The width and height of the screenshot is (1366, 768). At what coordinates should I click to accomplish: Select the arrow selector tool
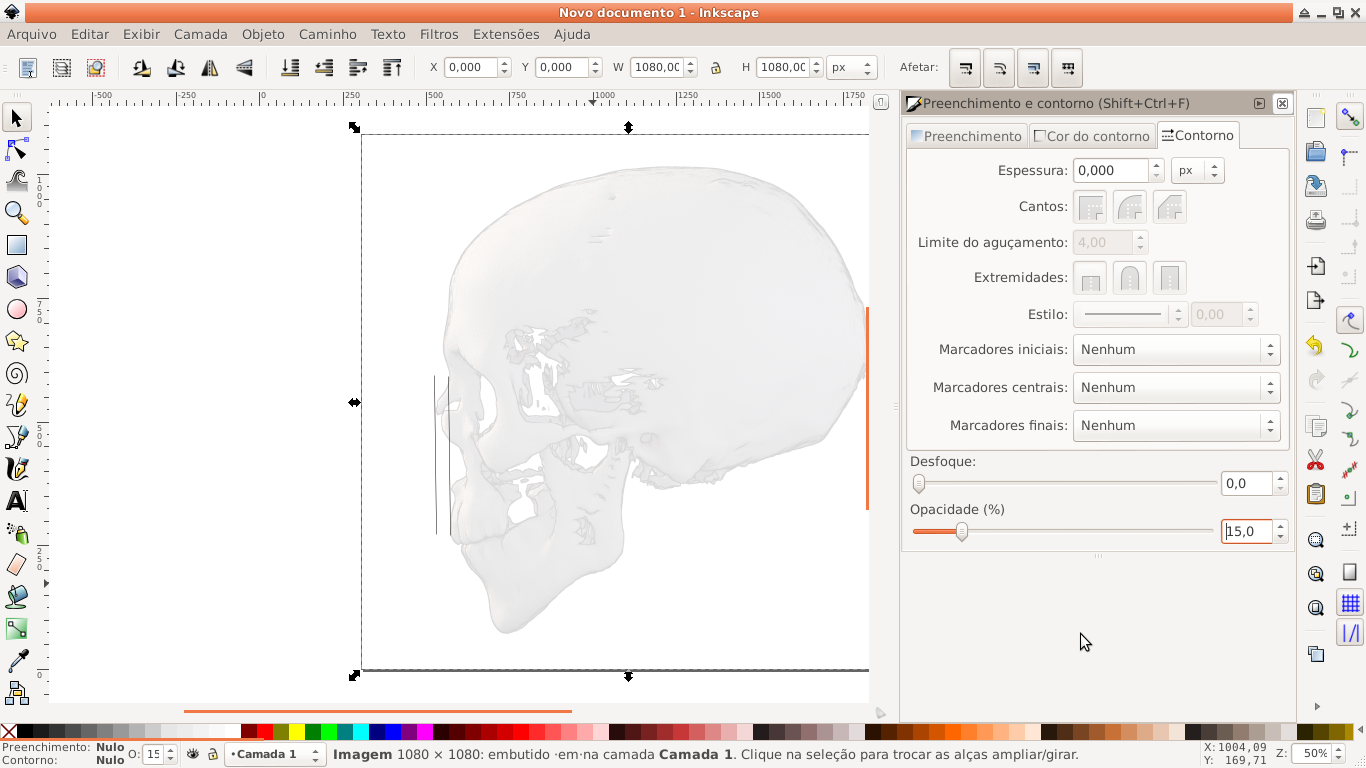(16, 118)
